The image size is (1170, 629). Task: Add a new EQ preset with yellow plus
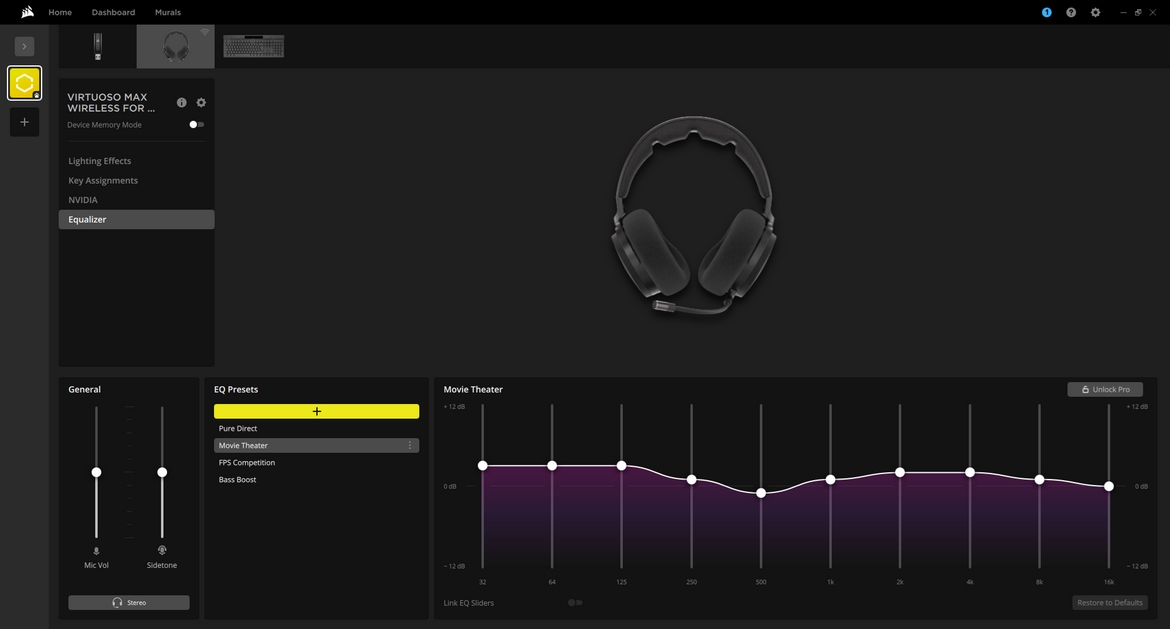(316, 411)
